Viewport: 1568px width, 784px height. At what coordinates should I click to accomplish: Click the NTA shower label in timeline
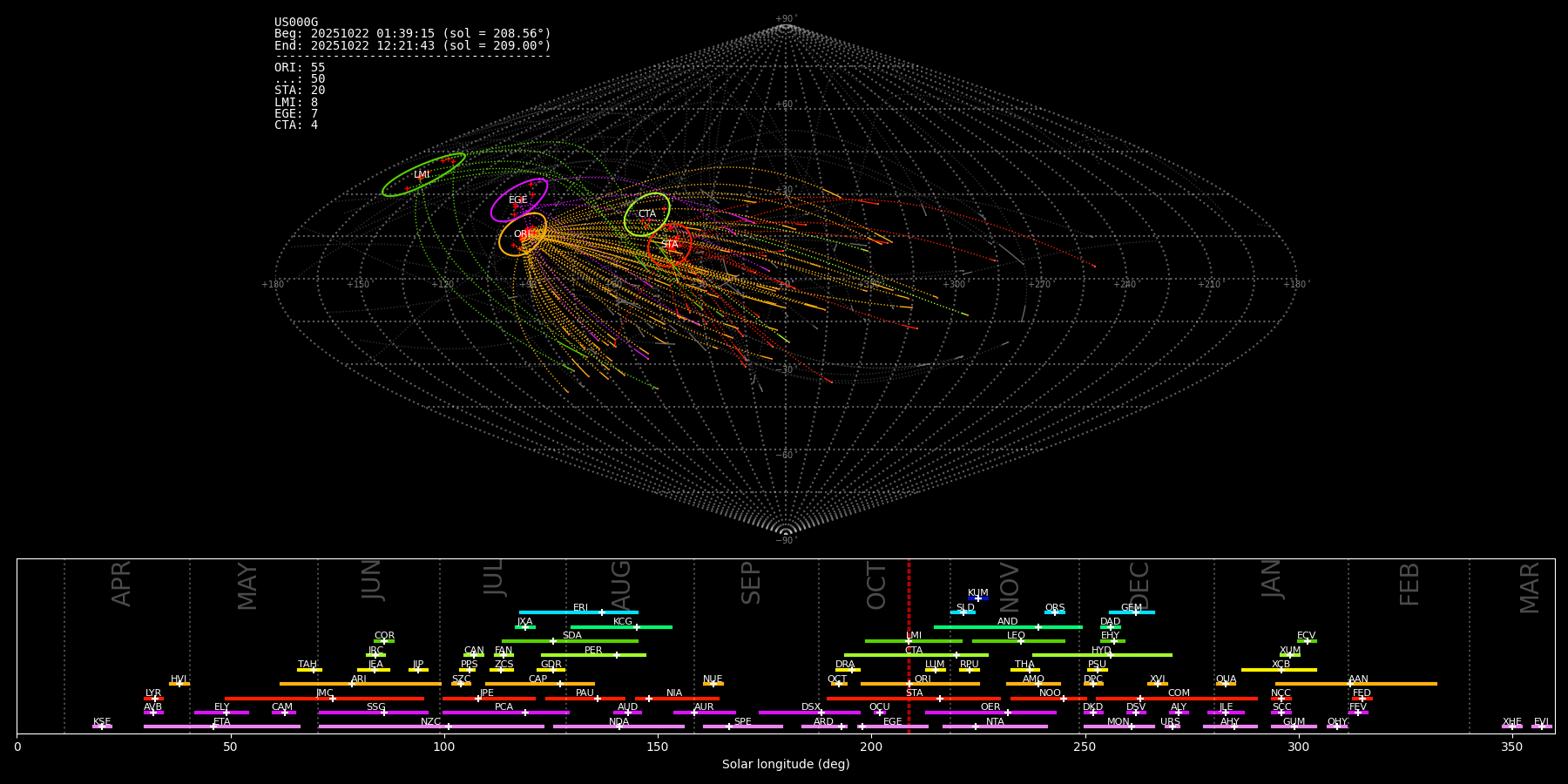tap(995, 722)
